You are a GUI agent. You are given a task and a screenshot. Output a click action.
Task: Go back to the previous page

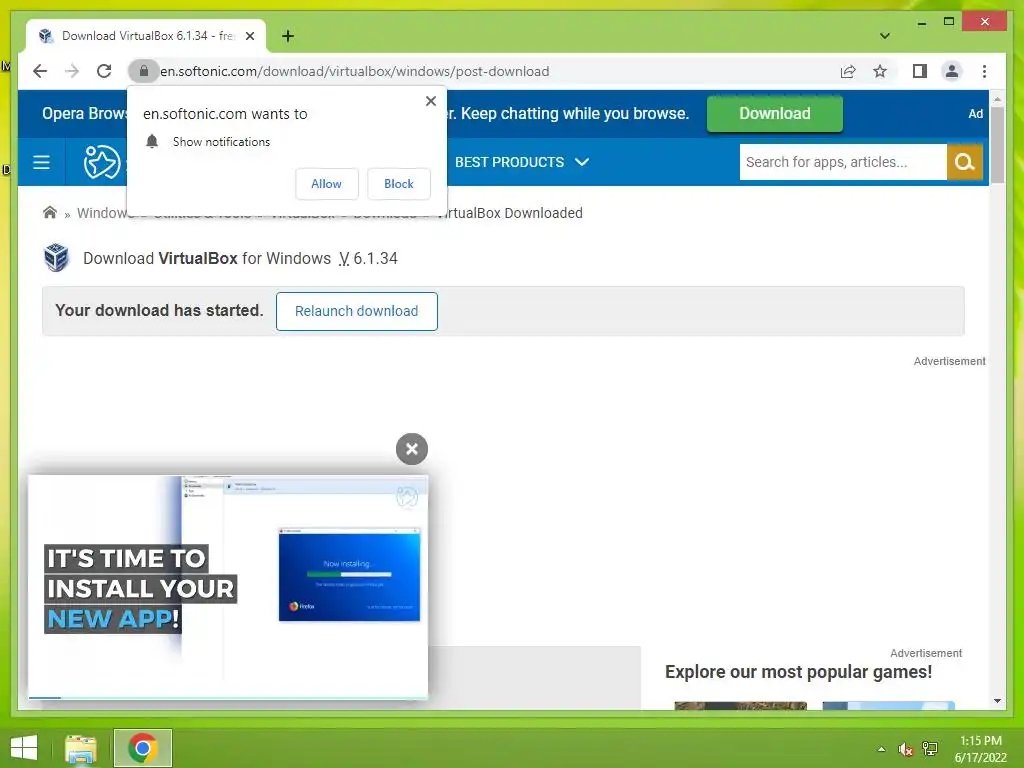pos(40,71)
